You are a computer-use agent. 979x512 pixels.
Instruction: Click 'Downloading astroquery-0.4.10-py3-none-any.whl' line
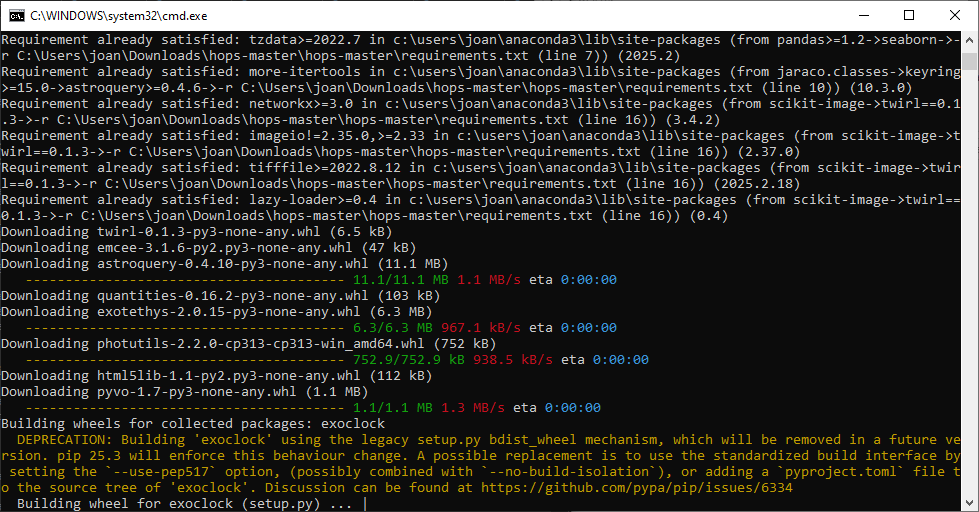[x=224, y=263]
